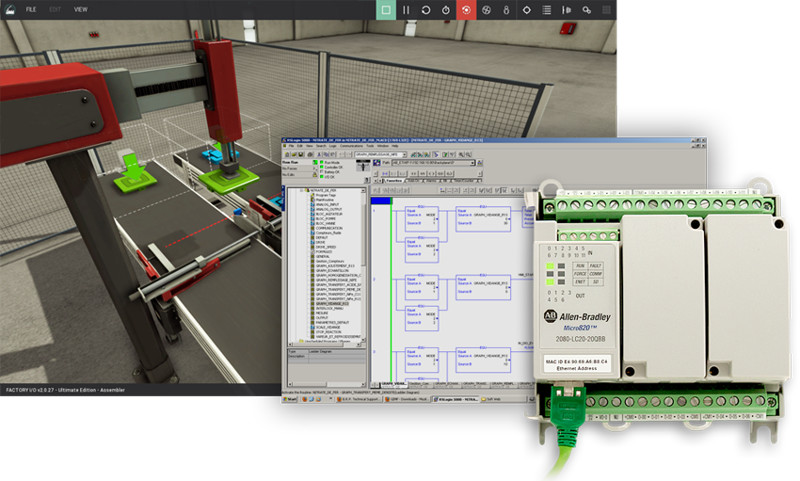Click the dimmed grid palette icon

tap(607, 10)
